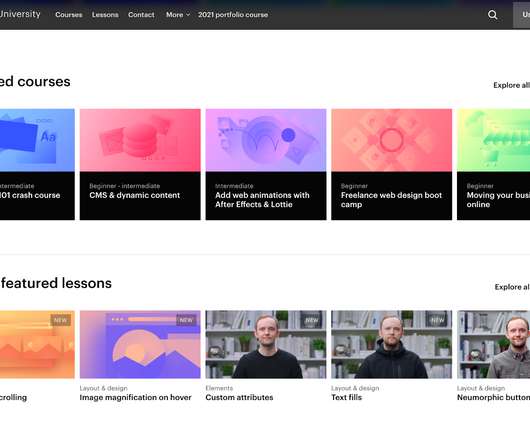
Task: Click NEW badge on Custom attributes thumbnail
Action: coord(312,320)
